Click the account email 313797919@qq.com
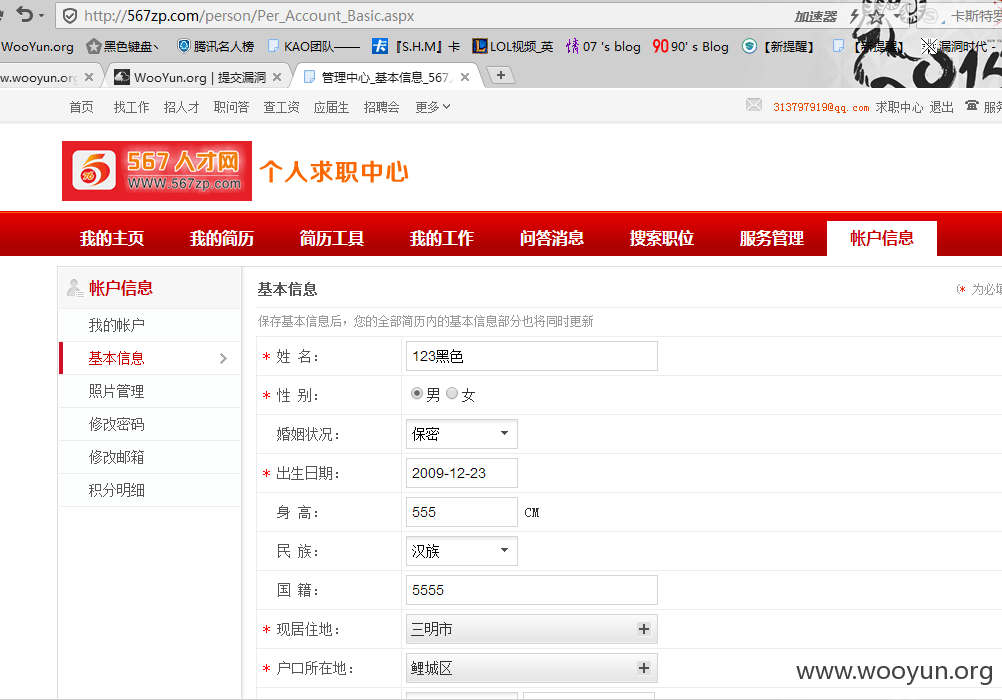This screenshot has height=700, width=1002. 821,107
